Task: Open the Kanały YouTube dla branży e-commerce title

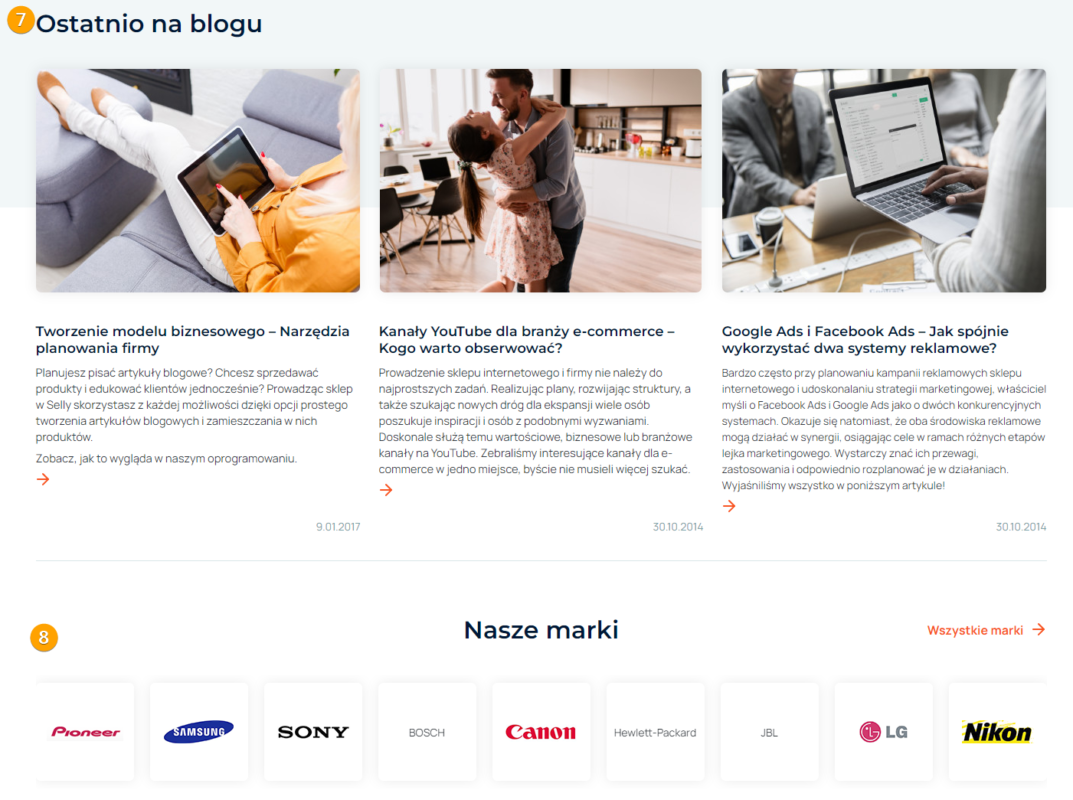Action: pyautogui.click(x=527, y=339)
